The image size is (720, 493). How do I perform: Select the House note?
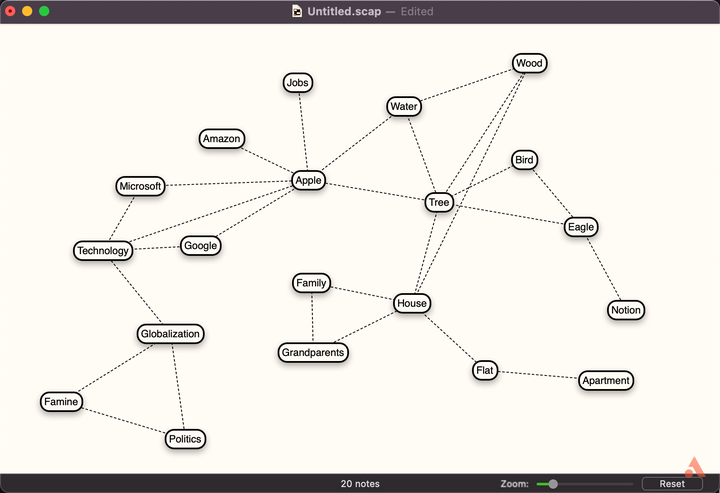[x=412, y=303]
